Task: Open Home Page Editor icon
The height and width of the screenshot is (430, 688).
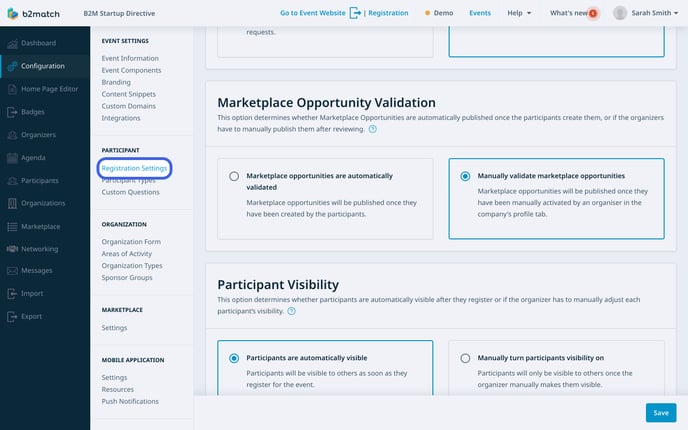Action: coord(11,89)
